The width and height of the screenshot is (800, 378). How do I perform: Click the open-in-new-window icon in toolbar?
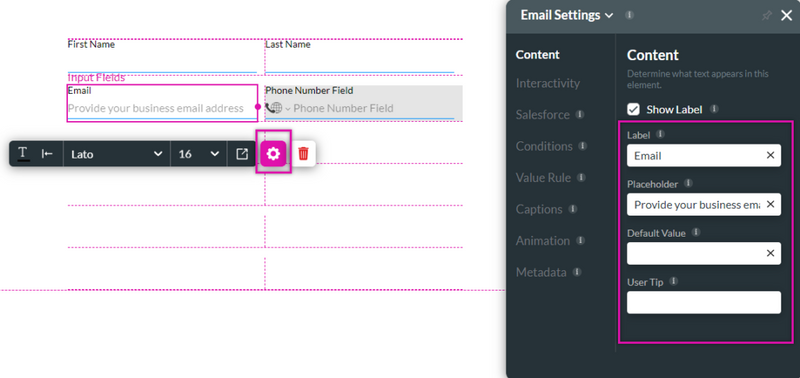(242, 154)
